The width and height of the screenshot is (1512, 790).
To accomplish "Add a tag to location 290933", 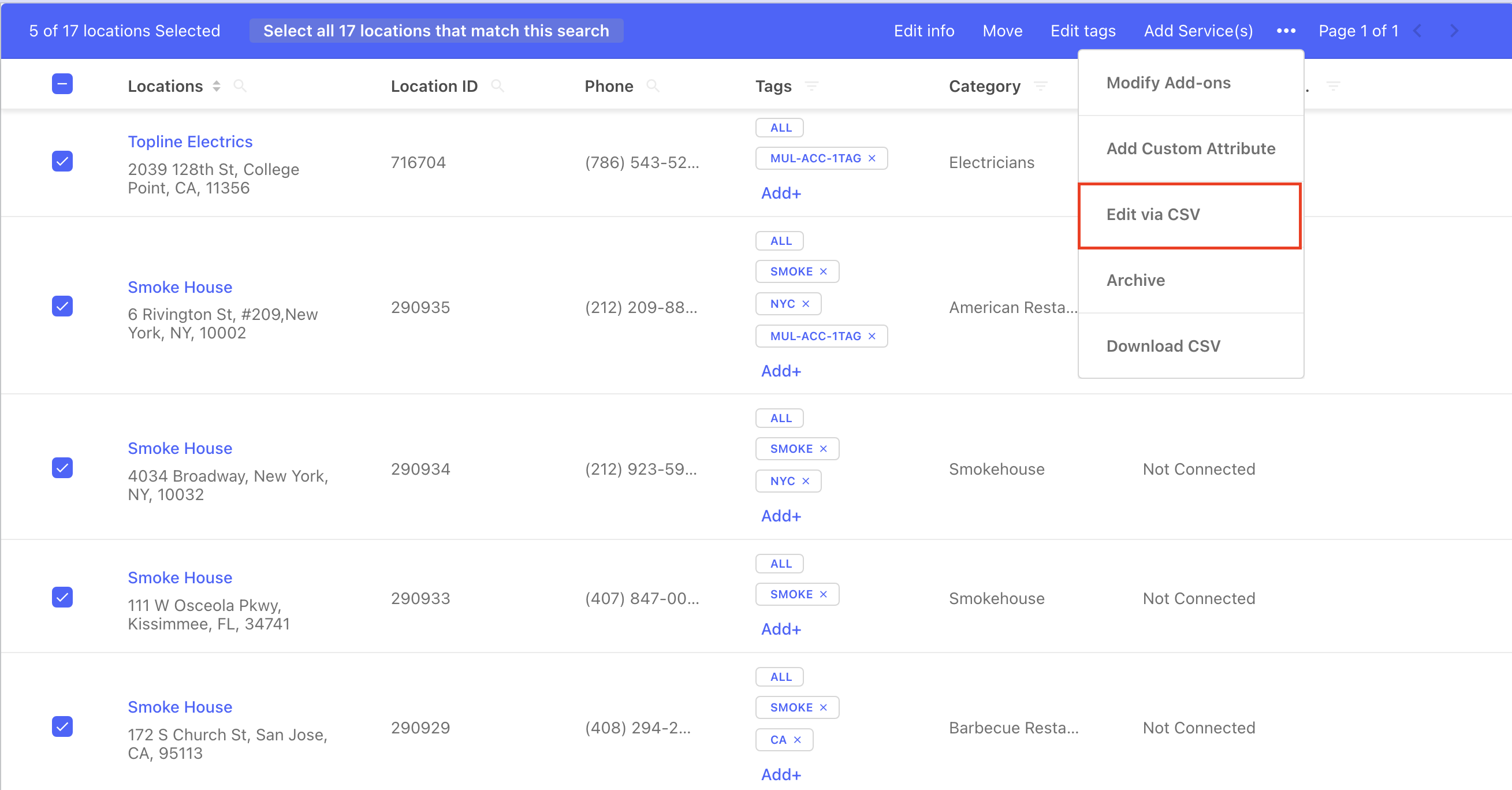I will point(781,629).
